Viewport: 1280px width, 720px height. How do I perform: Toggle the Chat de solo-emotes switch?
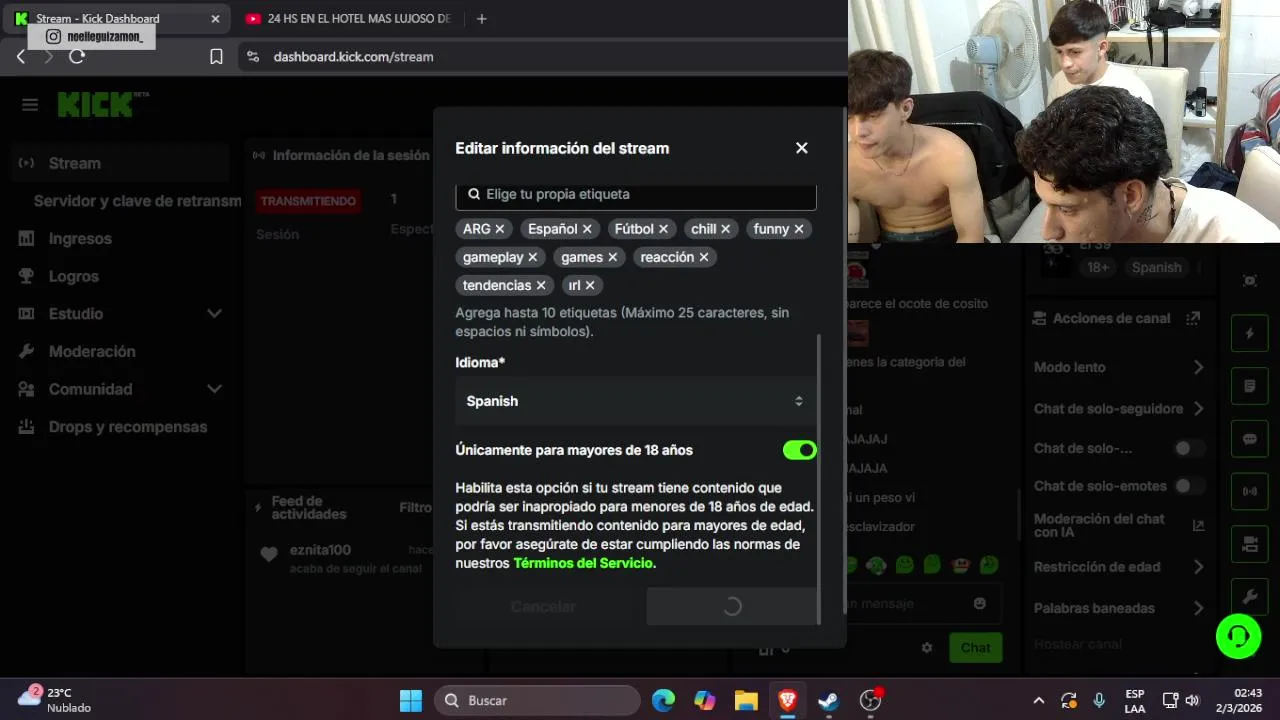[1189, 486]
